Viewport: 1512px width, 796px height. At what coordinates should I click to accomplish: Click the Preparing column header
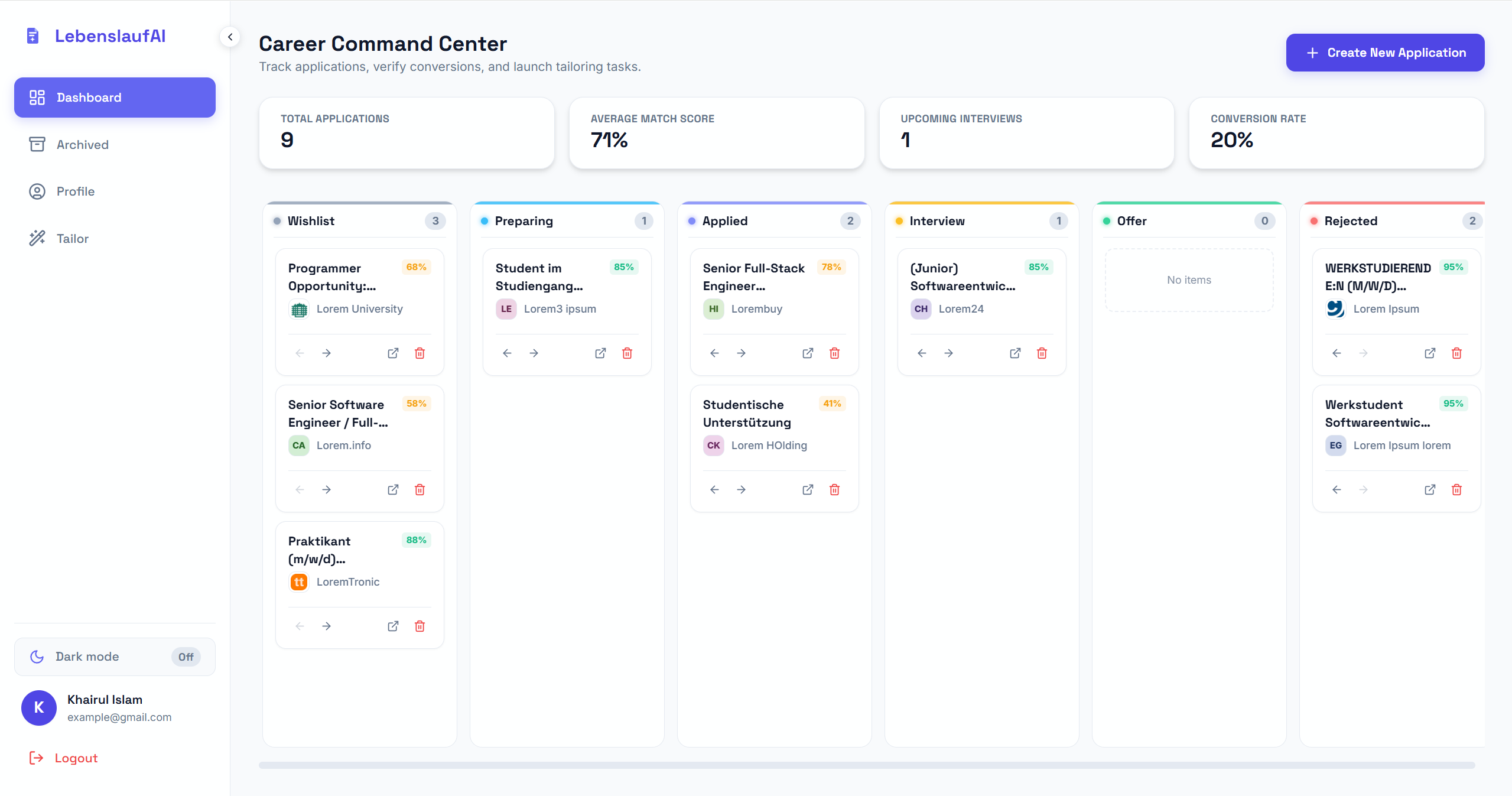click(x=567, y=221)
